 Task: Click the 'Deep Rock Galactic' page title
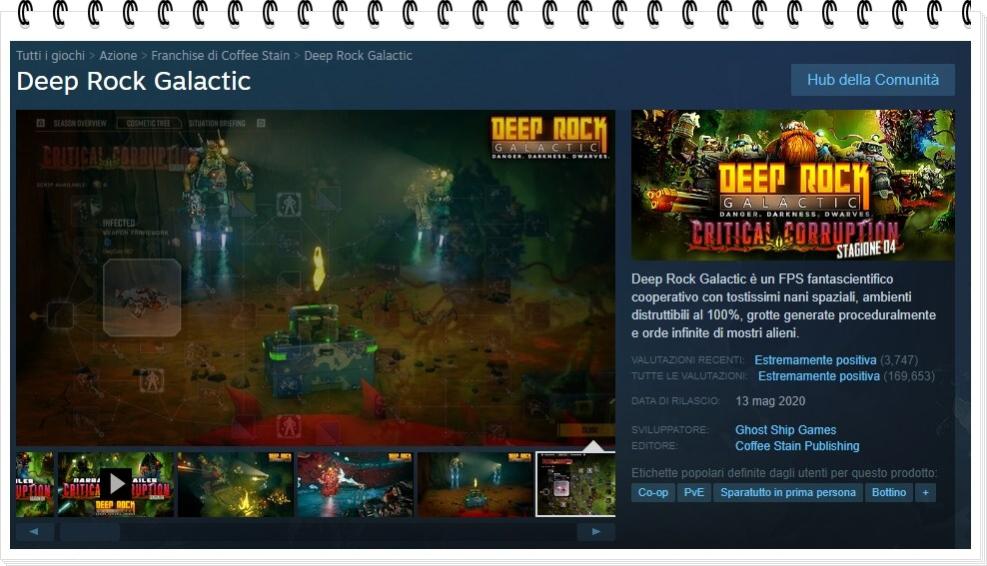[x=133, y=81]
